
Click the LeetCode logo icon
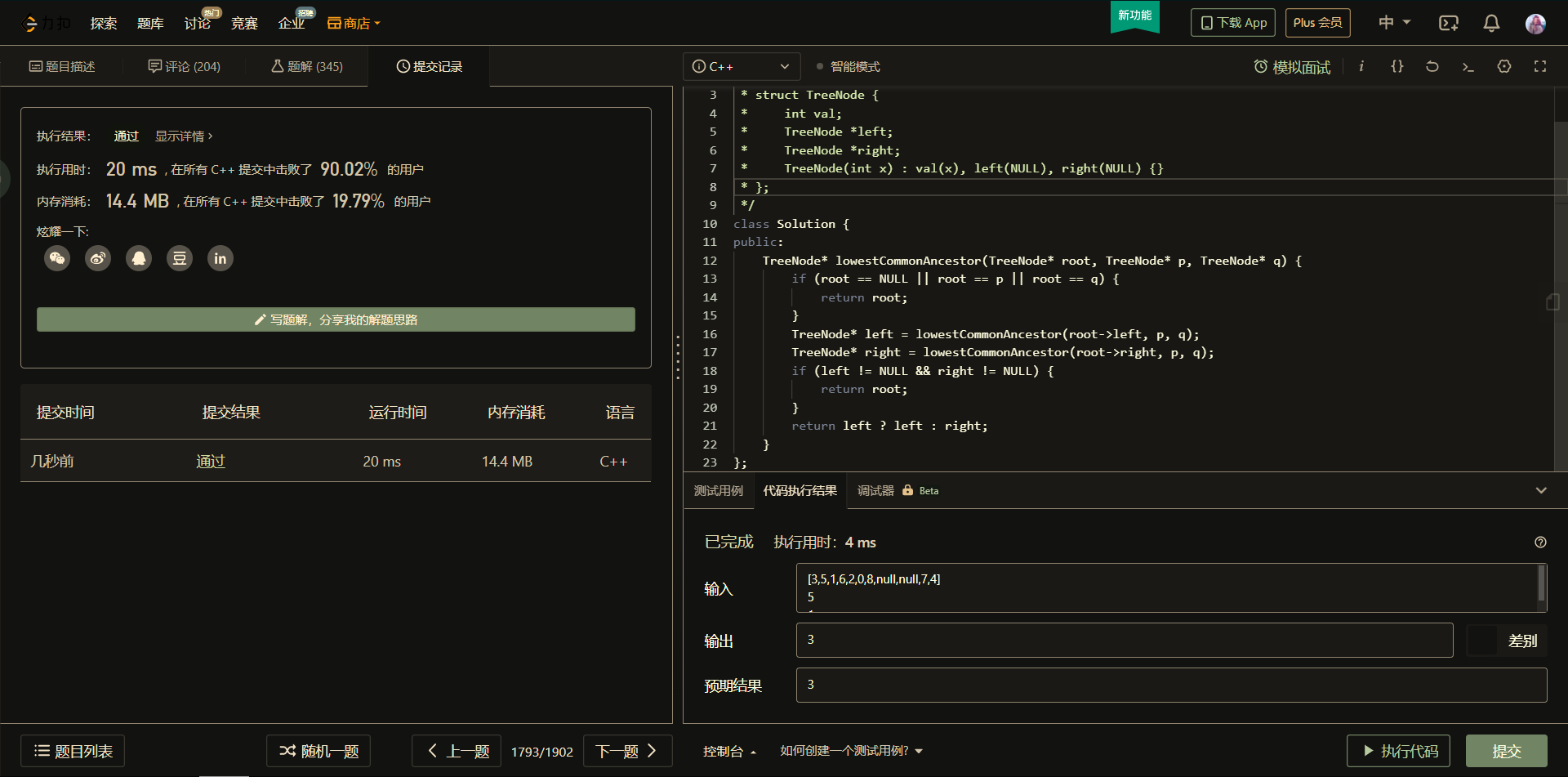31,24
